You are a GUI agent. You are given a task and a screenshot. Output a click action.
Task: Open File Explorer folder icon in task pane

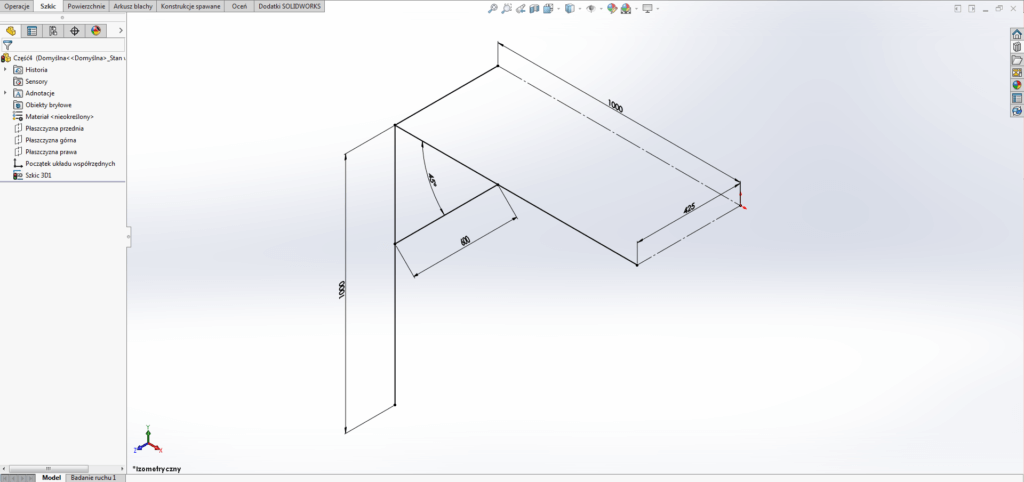tap(1017, 59)
